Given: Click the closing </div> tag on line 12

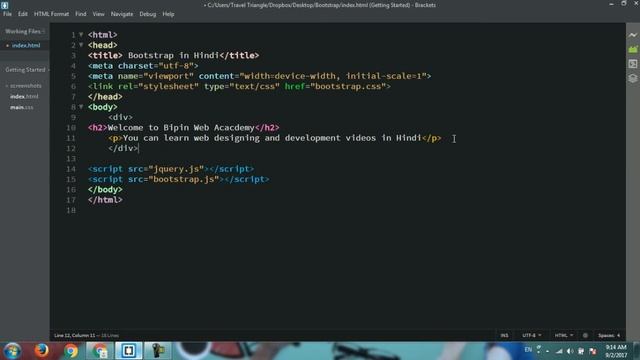Looking at the screenshot, I should click(x=123, y=148).
